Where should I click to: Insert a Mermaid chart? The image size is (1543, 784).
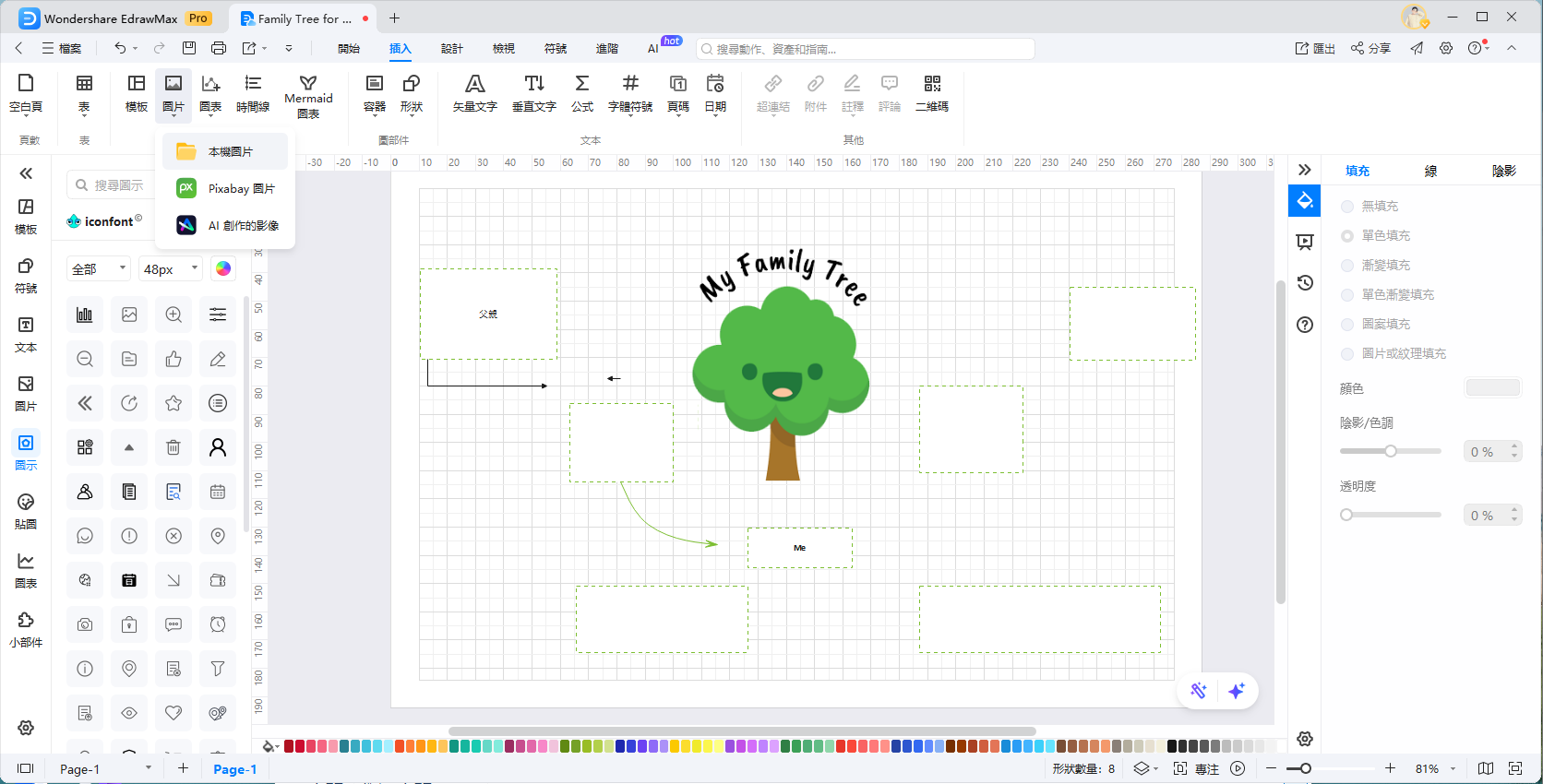(308, 96)
